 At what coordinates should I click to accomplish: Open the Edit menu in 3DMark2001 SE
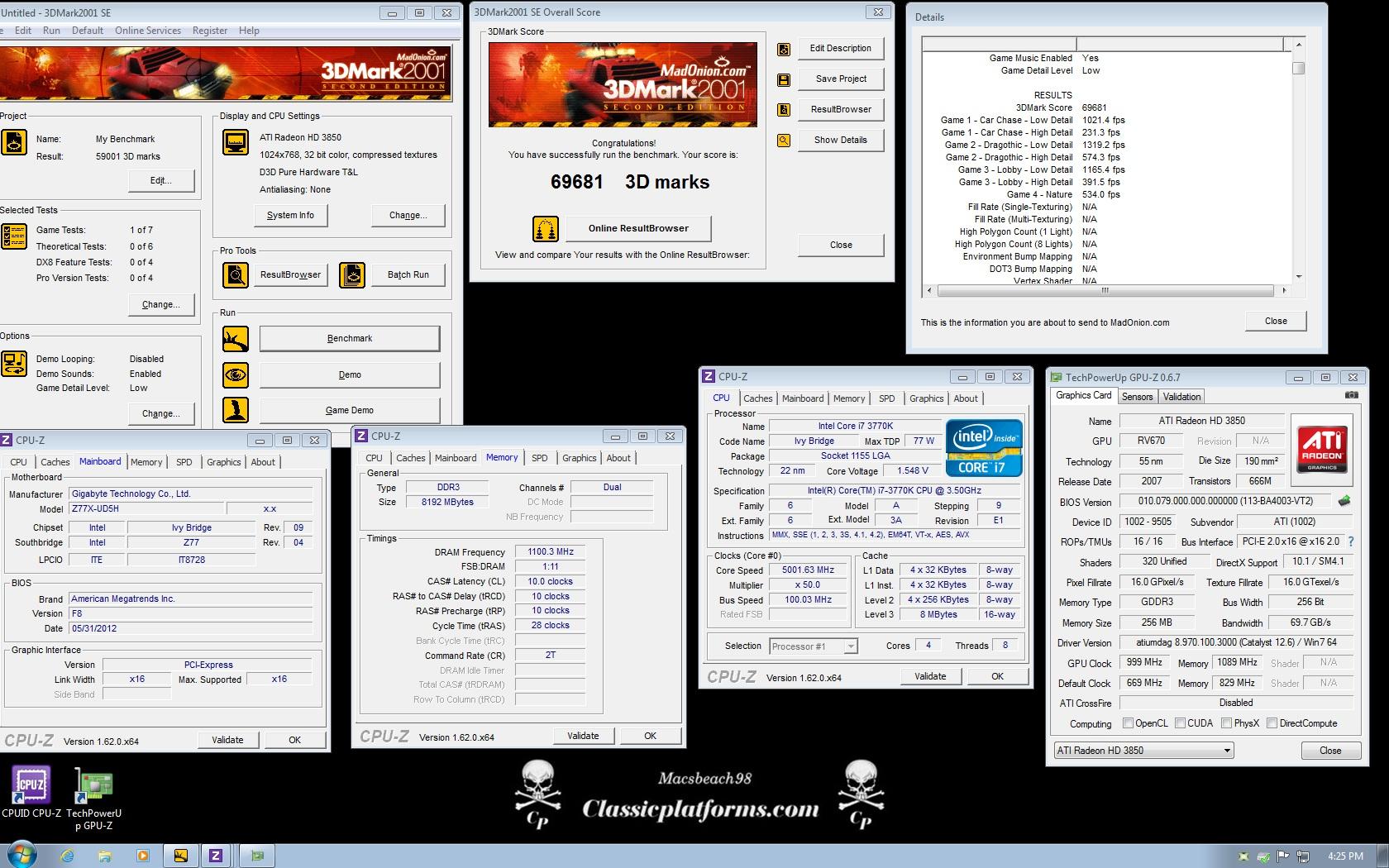tap(23, 31)
